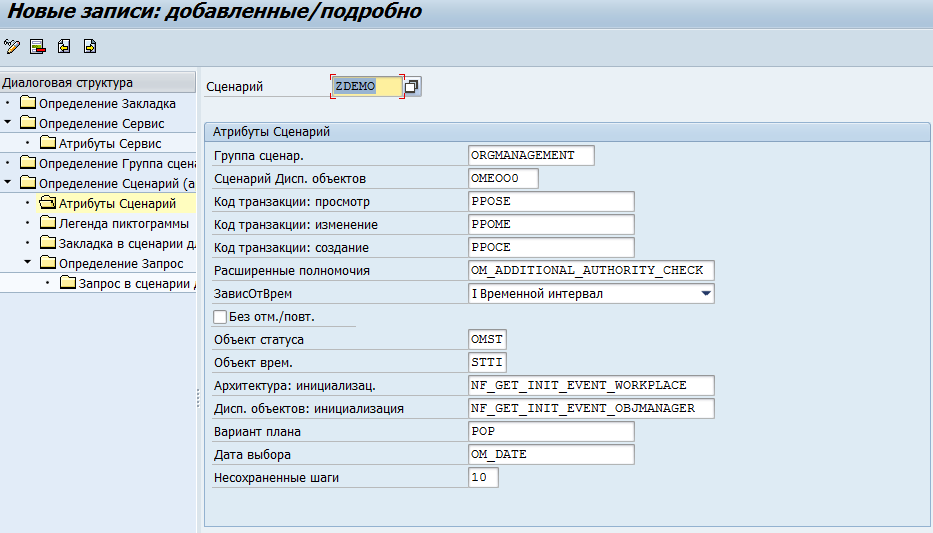Click folder icon of Запрос в сценарии
This screenshot has height=533, width=933.
(x=68, y=283)
